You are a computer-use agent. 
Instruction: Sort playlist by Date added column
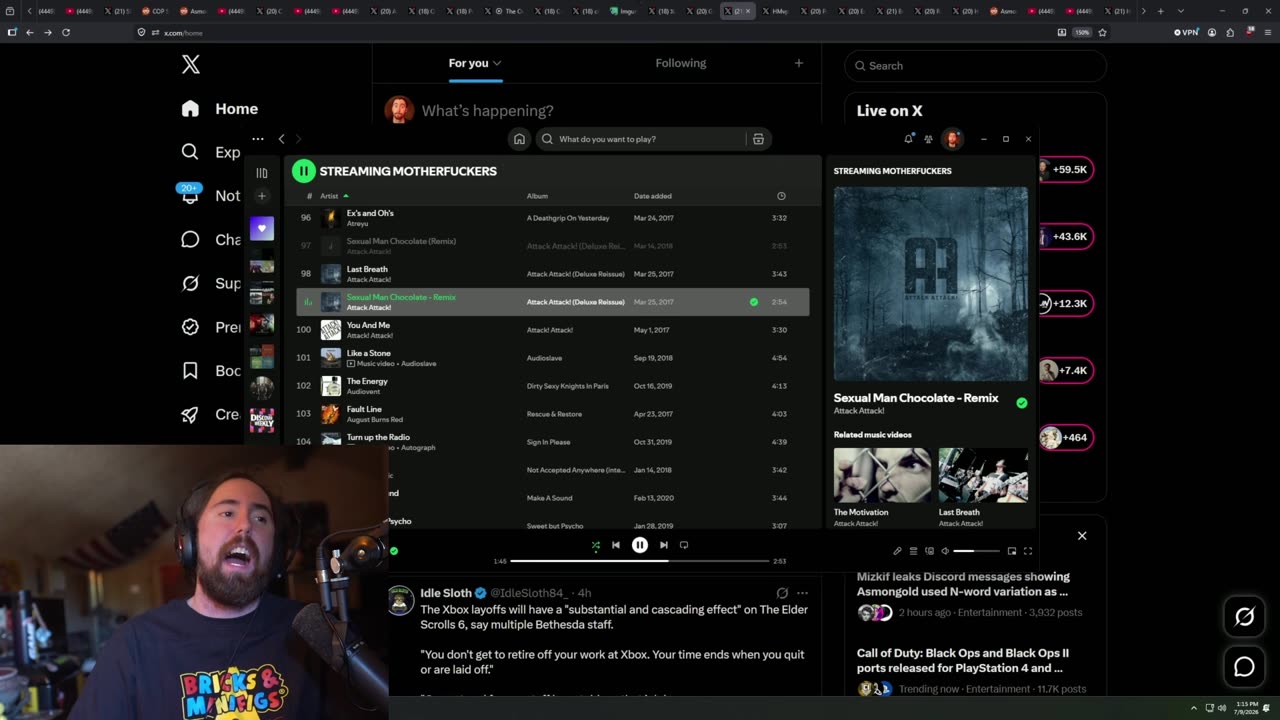[653, 196]
